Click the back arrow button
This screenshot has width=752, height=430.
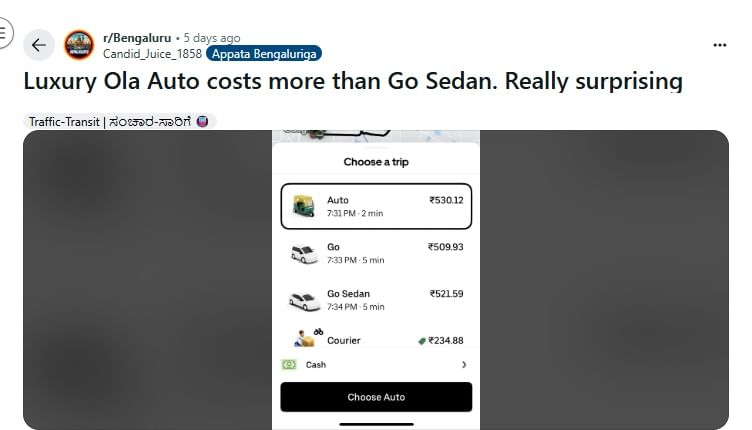coord(38,45)
